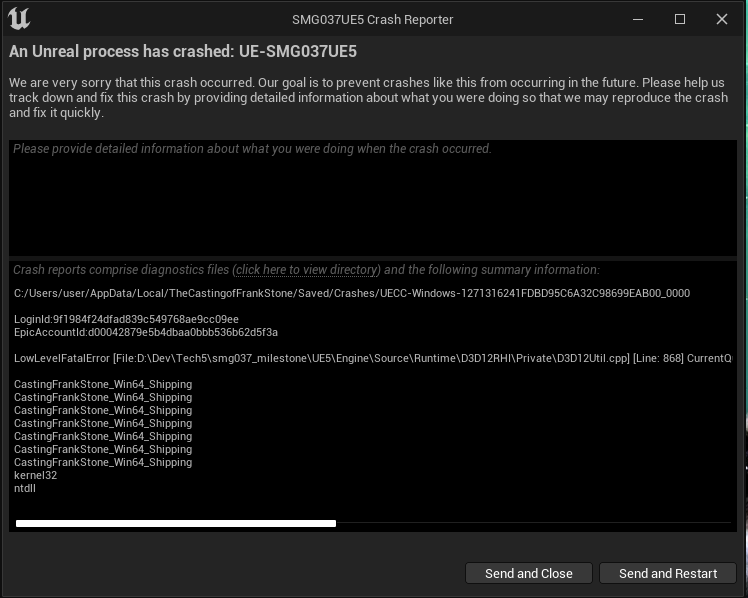Viewport: 748px width, 598px height.
Task: Click the Unreal Engine logo icon
Action: (19, 19)
